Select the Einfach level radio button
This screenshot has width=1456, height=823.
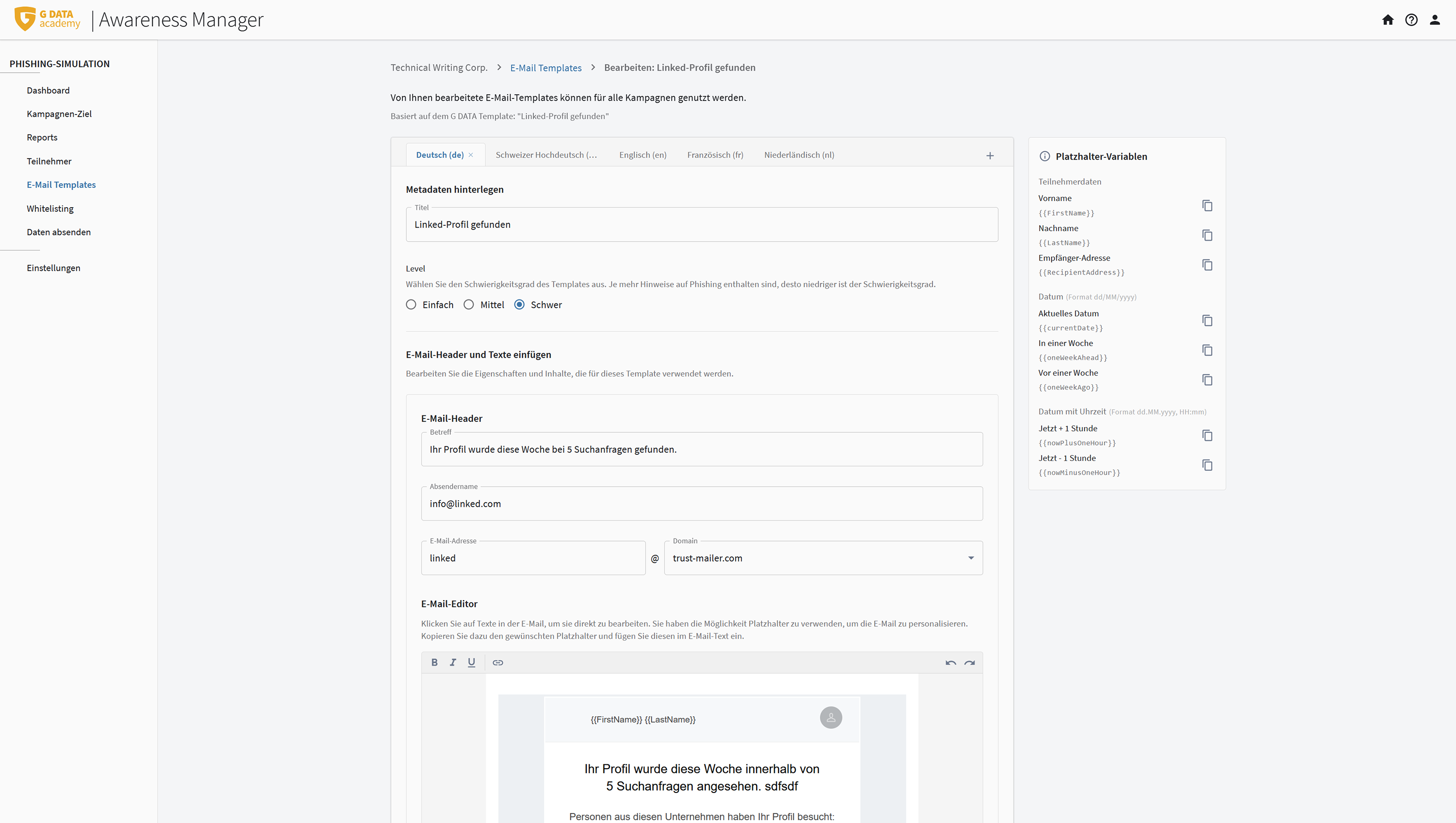(x=411, y=305)
